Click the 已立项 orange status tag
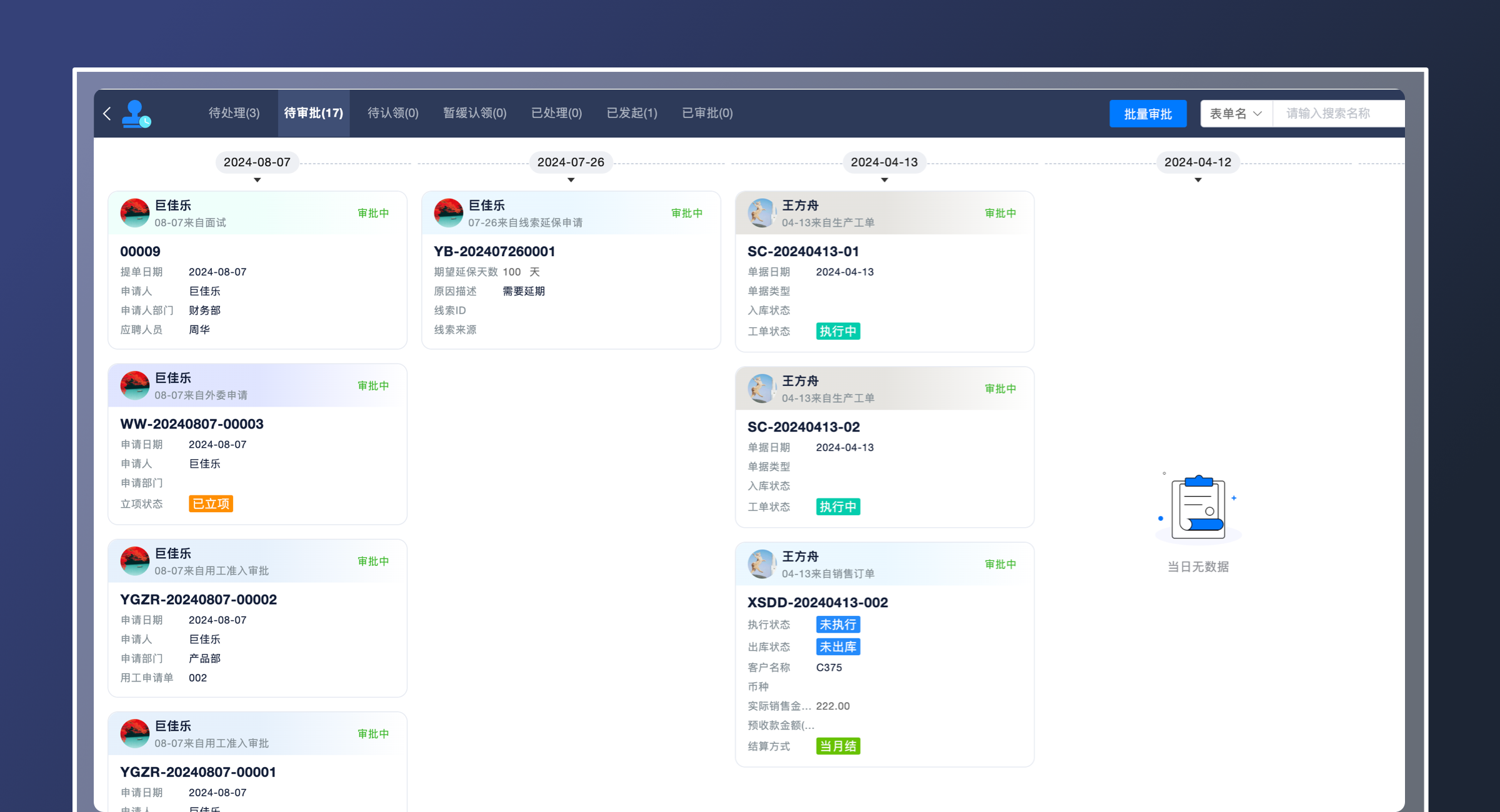The width and height of the screenshot is (1500, 812). click(x=211, y=503)
